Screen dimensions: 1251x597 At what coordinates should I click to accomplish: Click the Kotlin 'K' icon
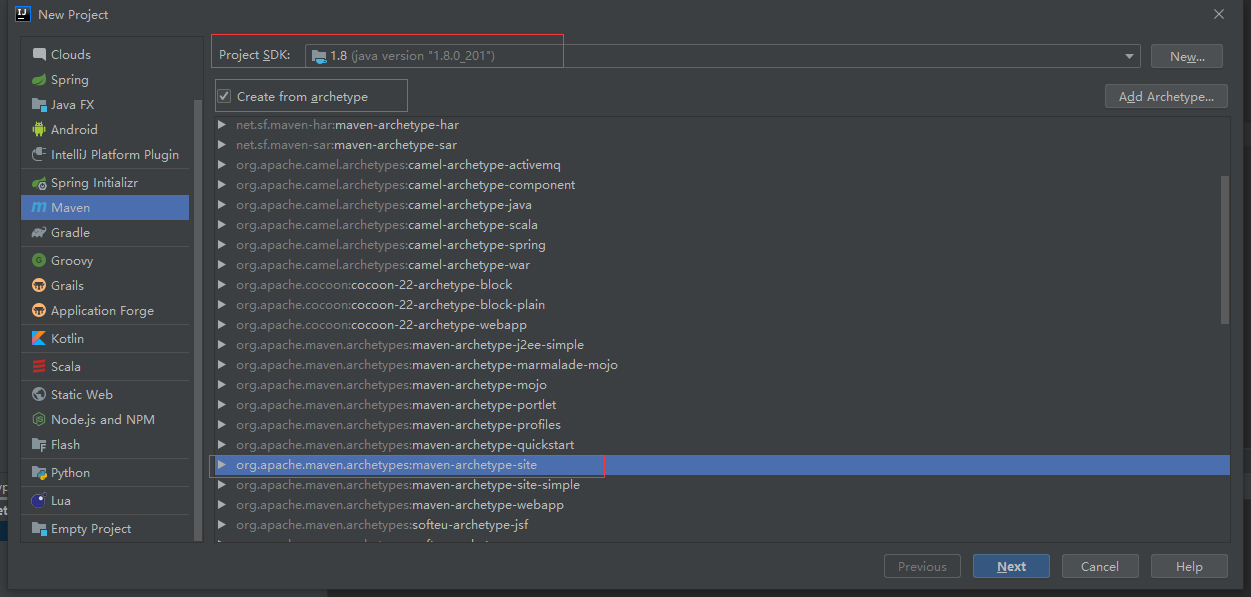(x=39, y=339)
